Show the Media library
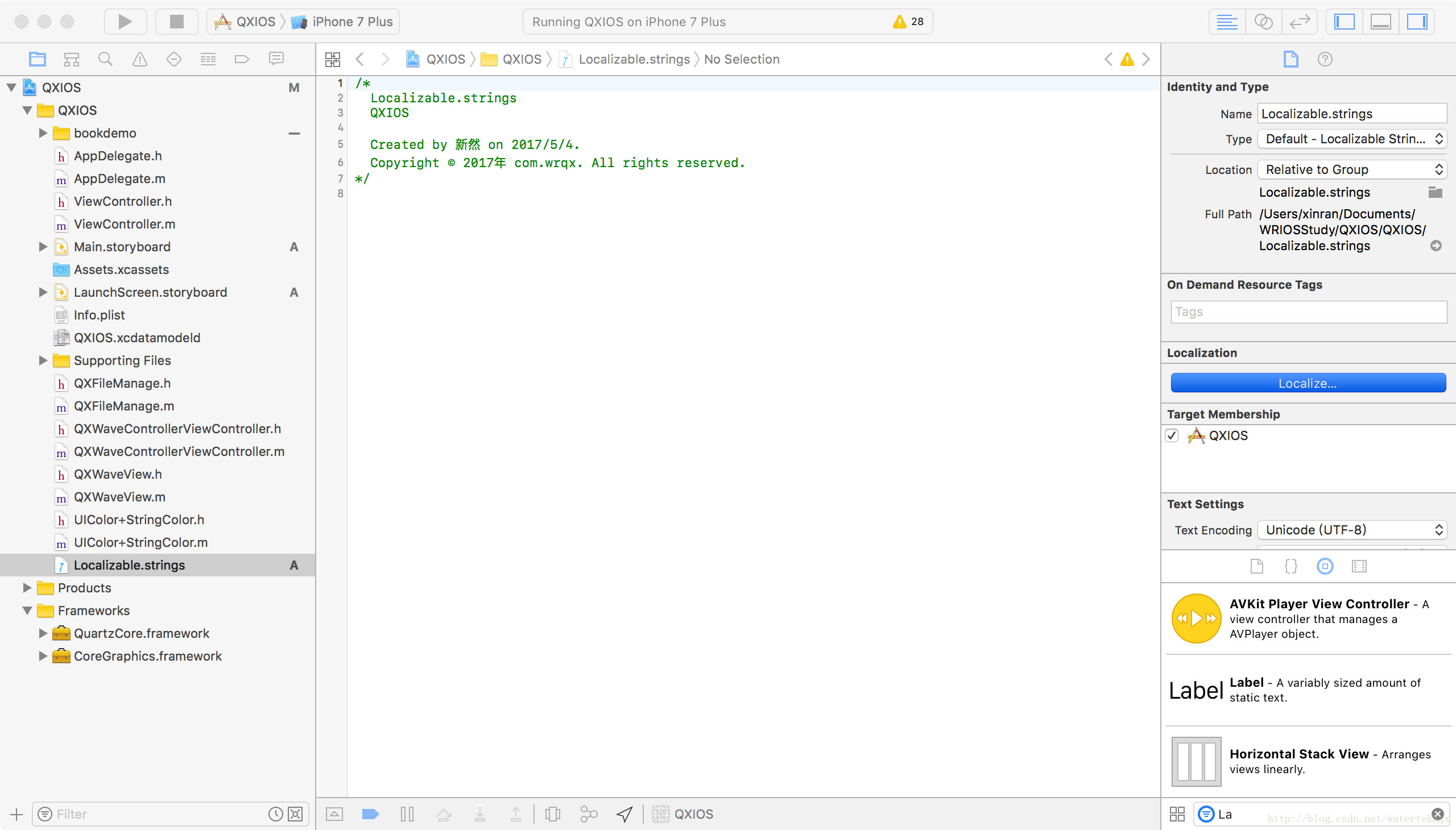 (1359, 566)
